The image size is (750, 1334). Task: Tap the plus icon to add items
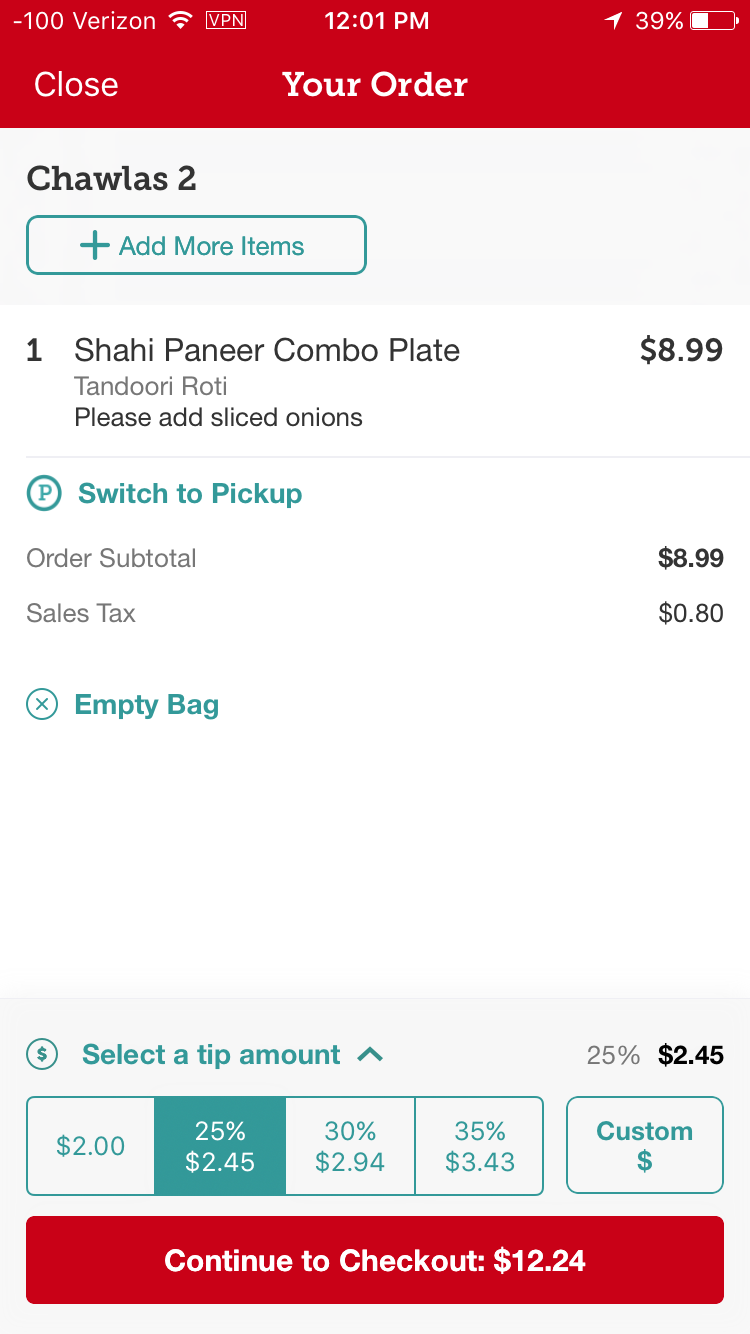tap(94, 246)
